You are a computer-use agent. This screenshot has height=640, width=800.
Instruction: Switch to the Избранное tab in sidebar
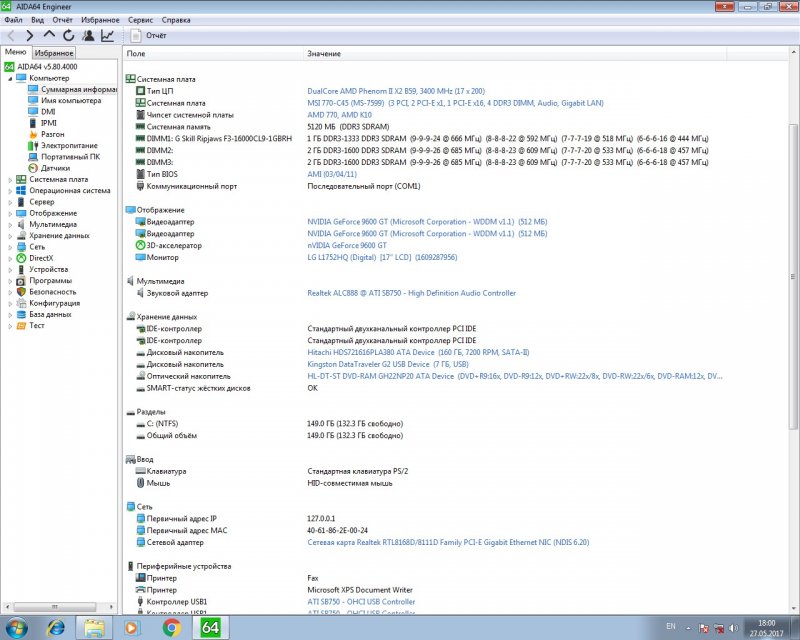pos(53,52)
